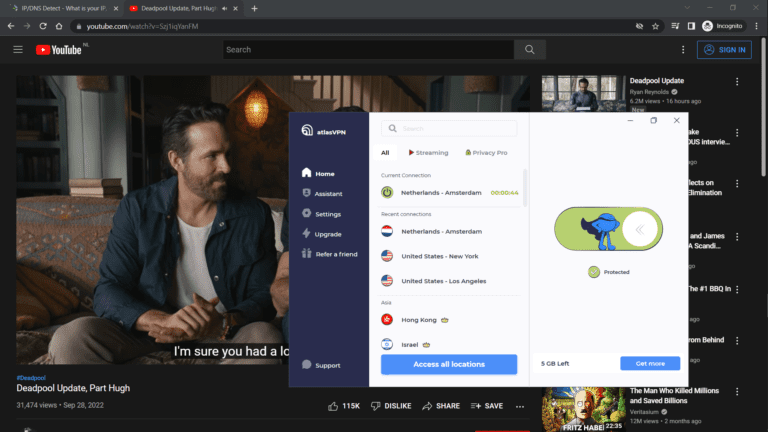Bookmark this page with star icon
768x432 pixels.
point(655,26)
